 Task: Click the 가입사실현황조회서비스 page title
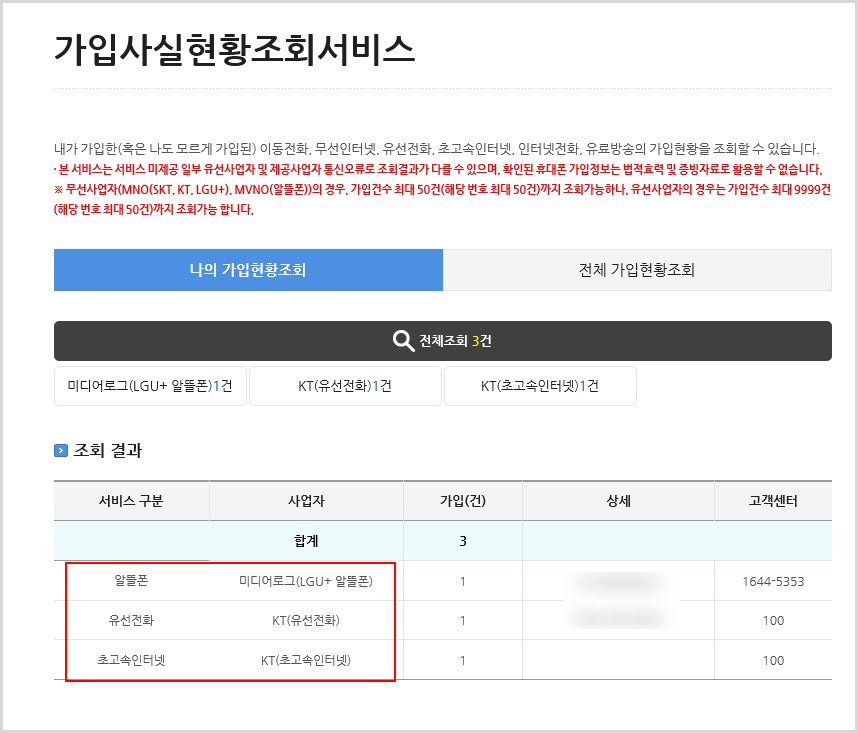coord(234,50)
